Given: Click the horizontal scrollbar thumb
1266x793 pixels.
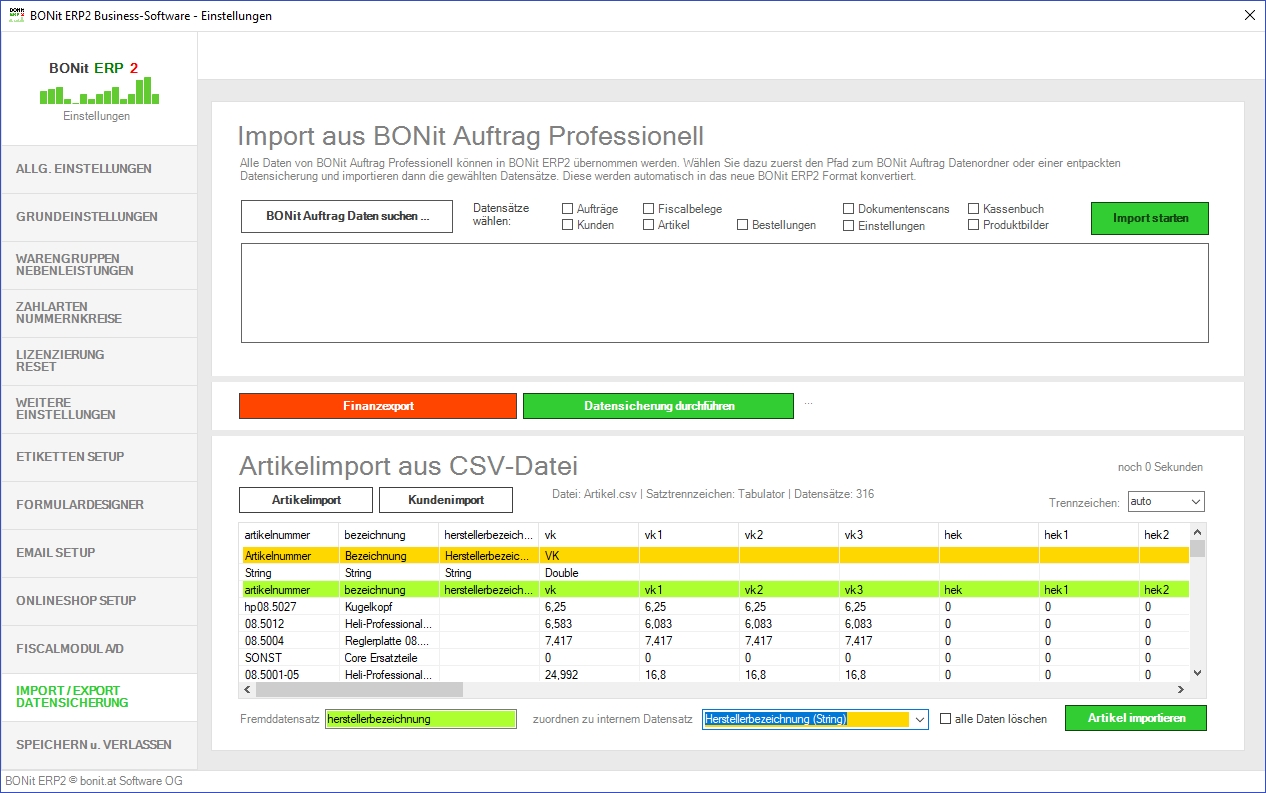Looking at the screenshot, I should click(x=360, y=690).
